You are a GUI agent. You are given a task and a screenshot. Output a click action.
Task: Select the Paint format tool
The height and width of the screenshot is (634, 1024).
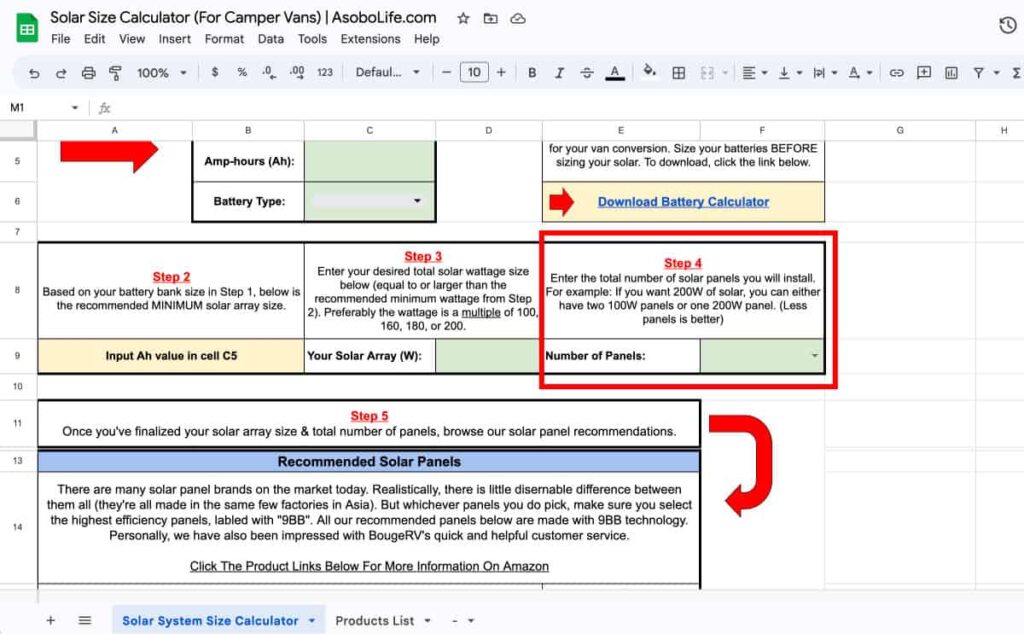pyautogui.click(x=116, y=73)
